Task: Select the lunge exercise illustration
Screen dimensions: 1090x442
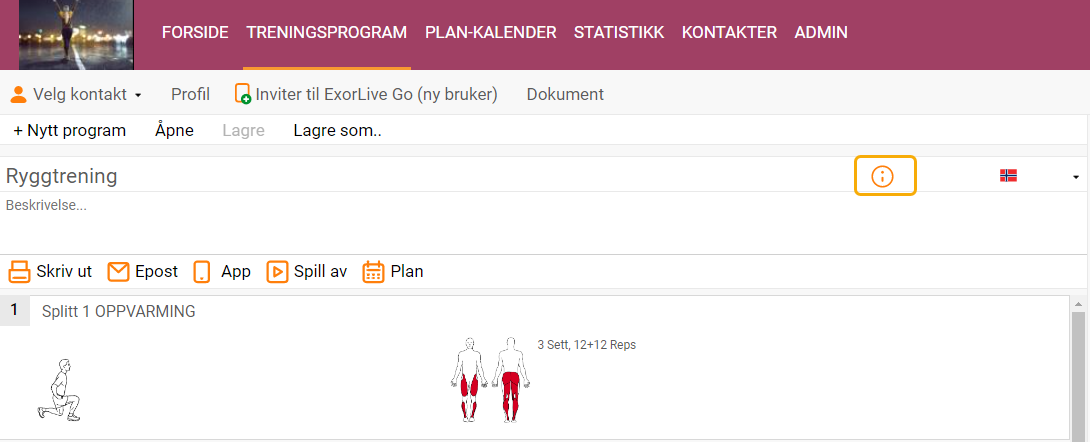Action: tap(59, 390)
